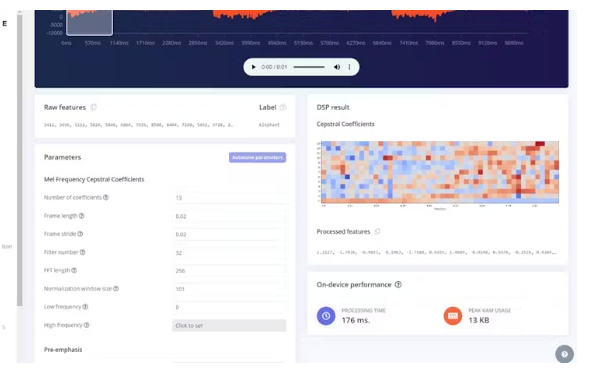The height and width of the screenshot is (384, 591).
Task: Open audio player more options menu
Action: click(349, 67)
